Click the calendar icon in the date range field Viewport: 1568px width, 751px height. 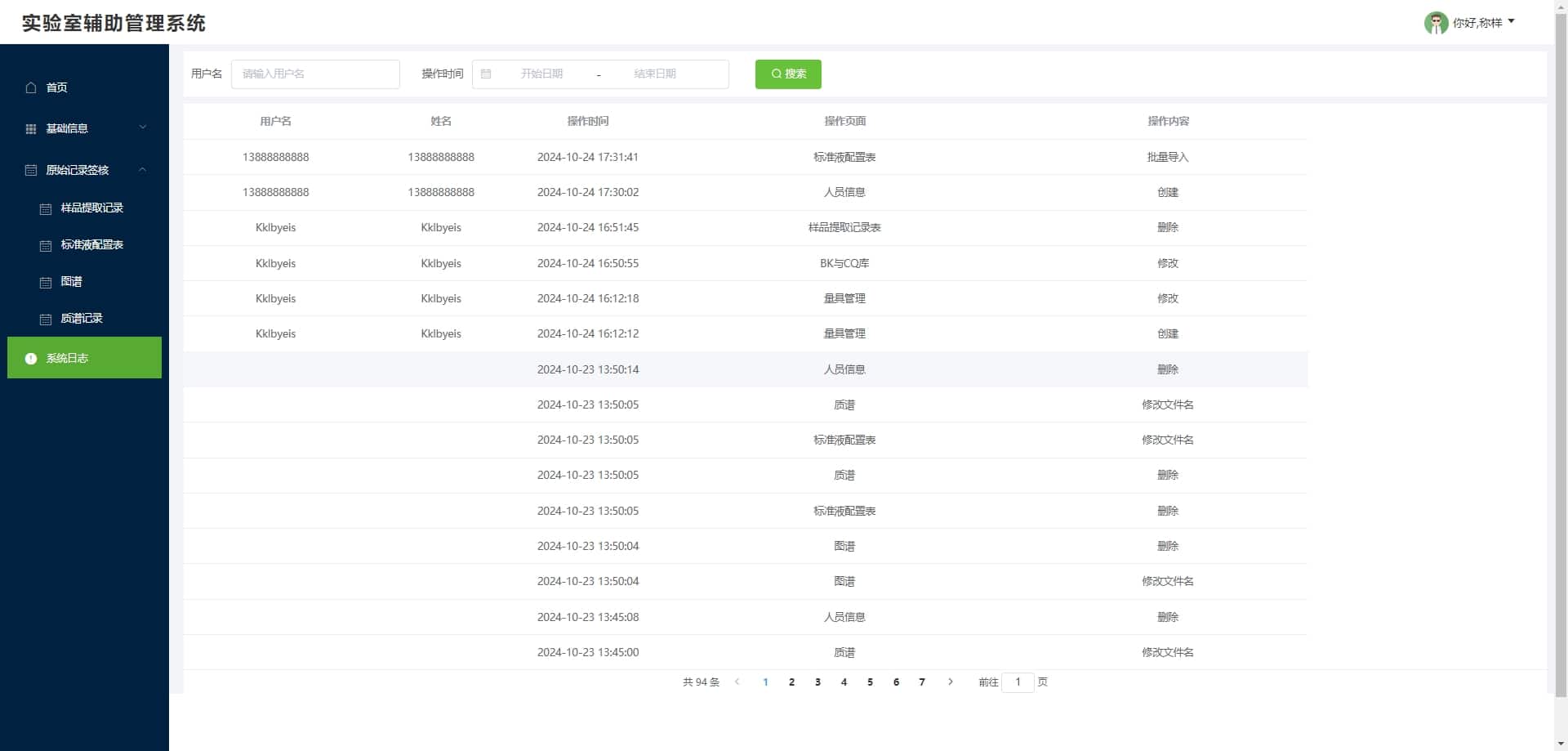coord(486,74)
